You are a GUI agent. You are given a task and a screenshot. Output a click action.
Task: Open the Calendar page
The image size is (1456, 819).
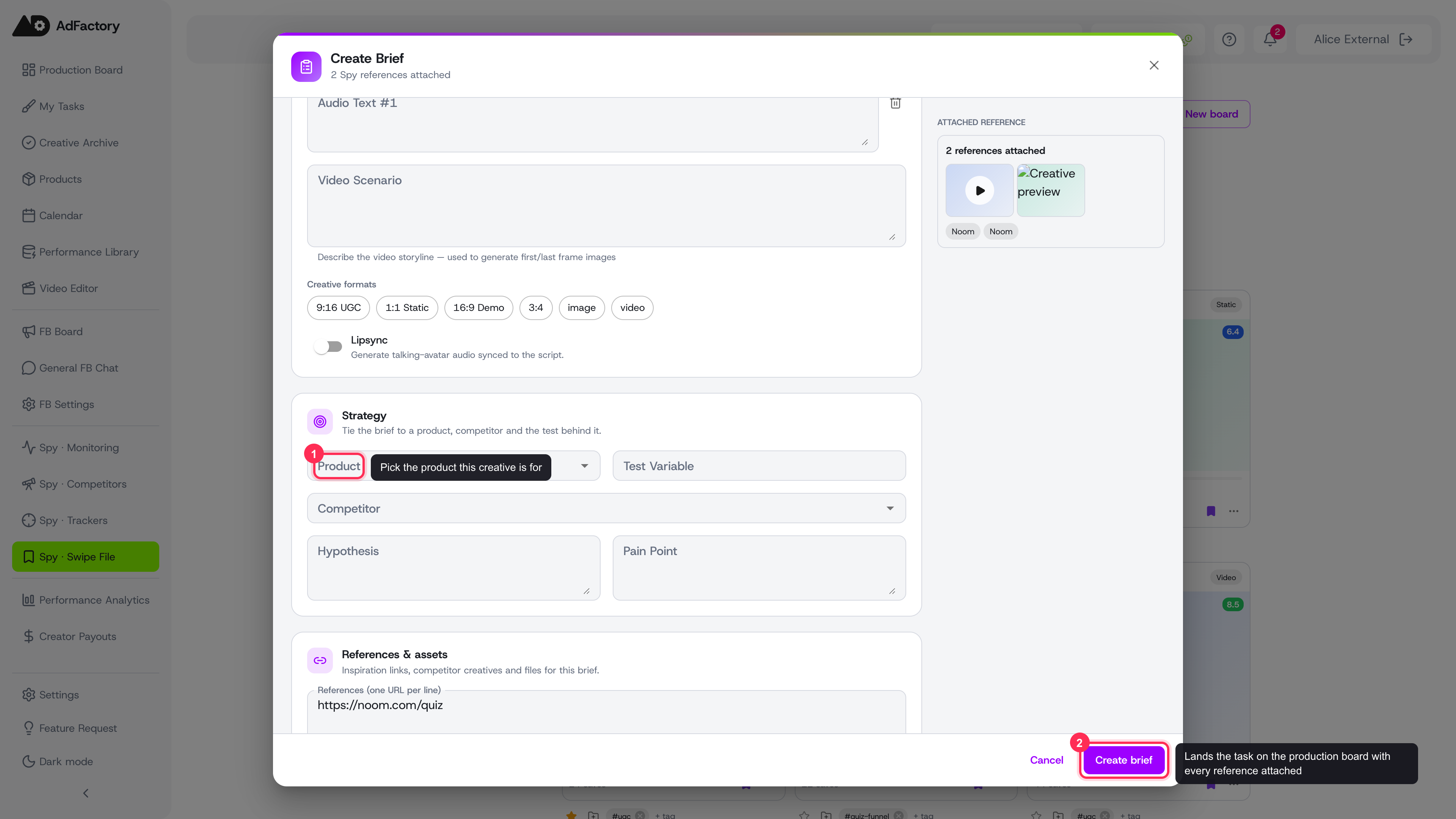click(x=85, y=215)
